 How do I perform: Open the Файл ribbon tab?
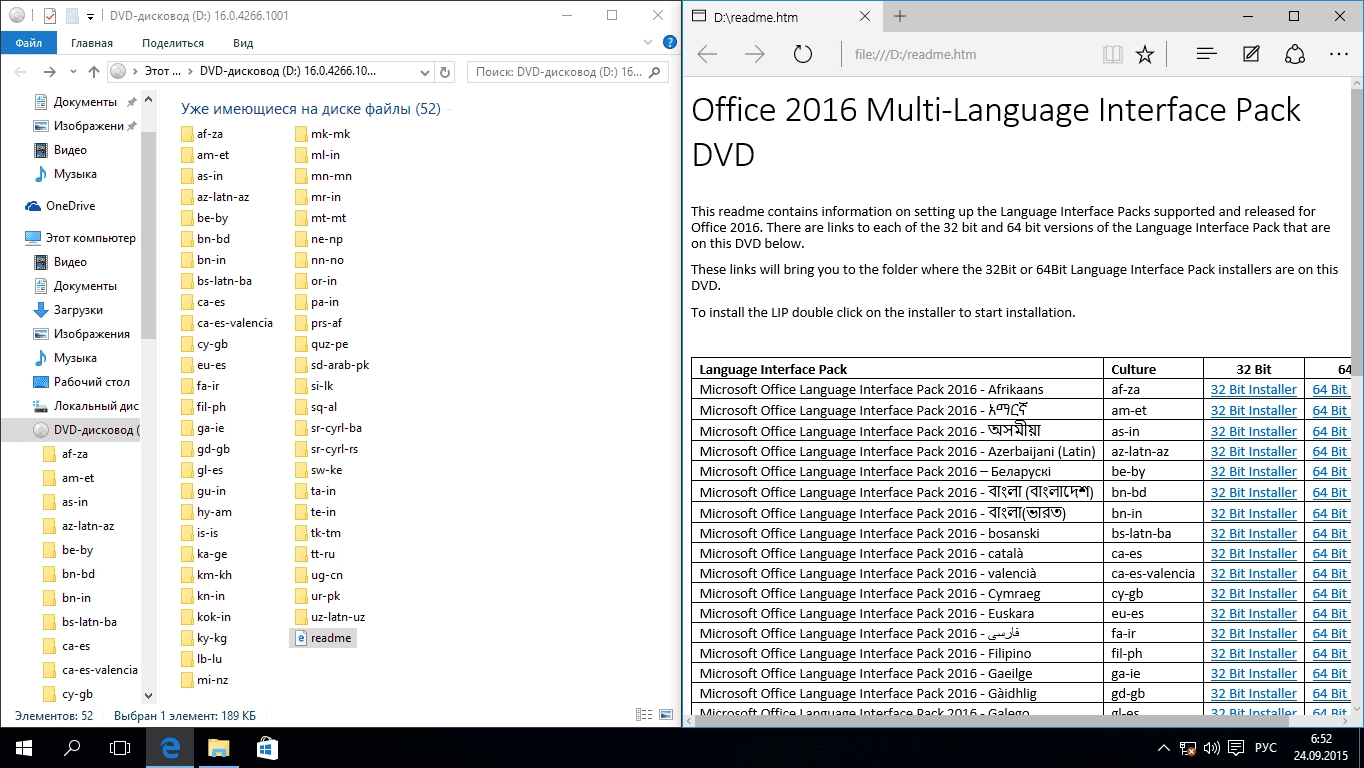28,43
